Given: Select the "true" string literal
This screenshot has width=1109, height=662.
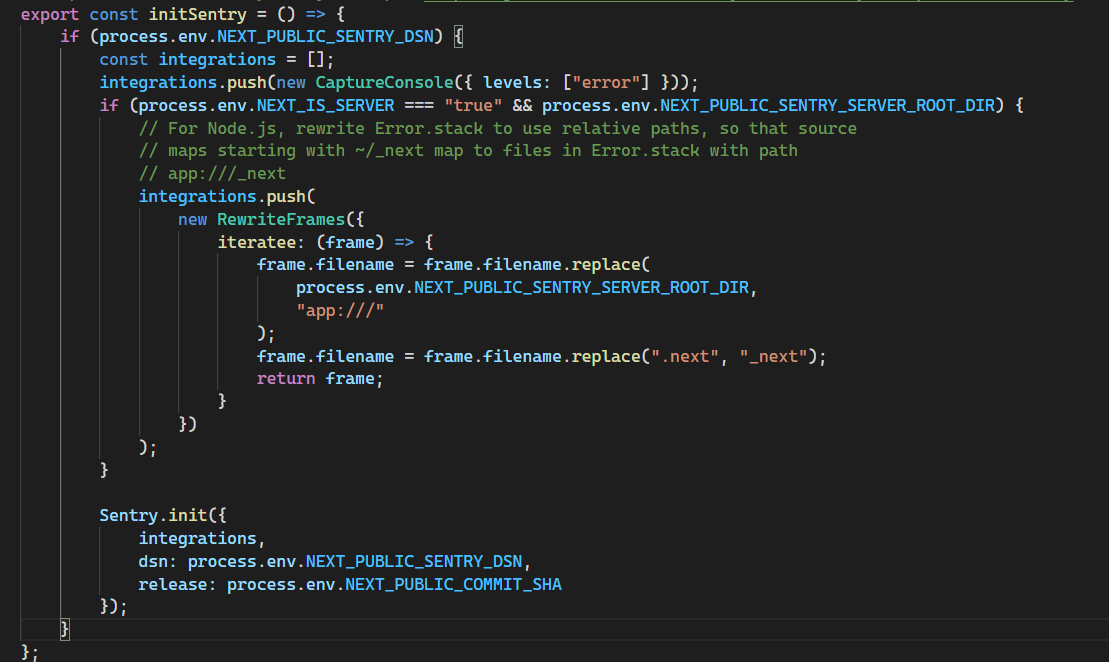Looking at the screenshot, I should click(x=472, y=104).
